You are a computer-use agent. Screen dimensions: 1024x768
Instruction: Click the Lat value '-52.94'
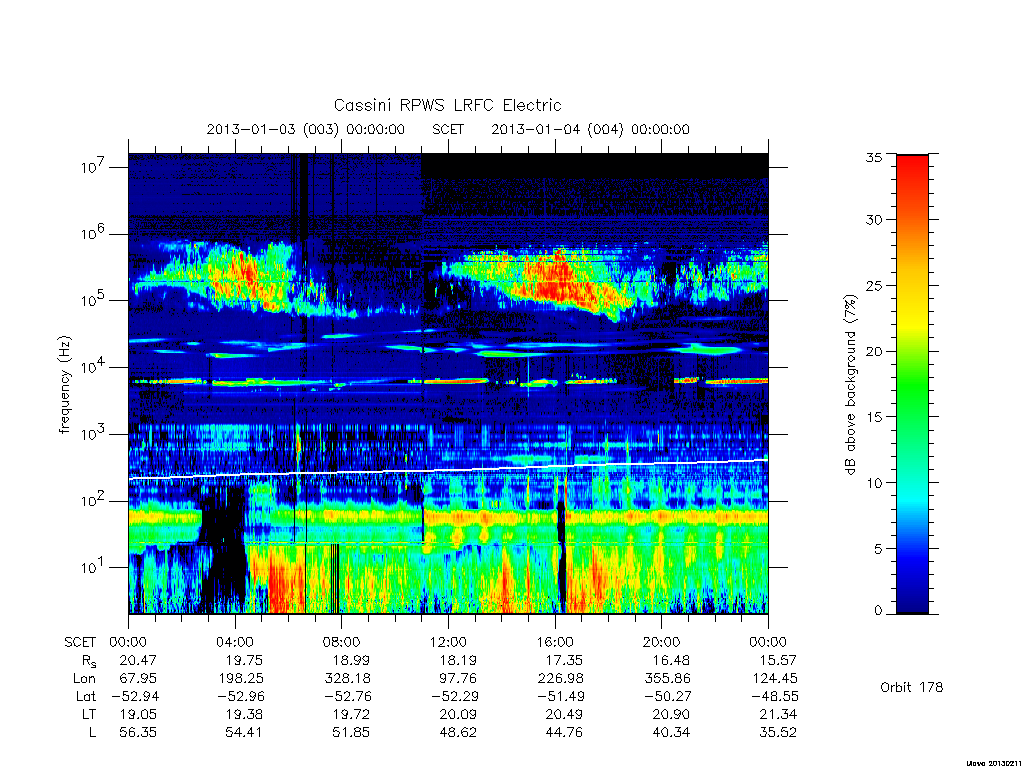click(134, 696)
